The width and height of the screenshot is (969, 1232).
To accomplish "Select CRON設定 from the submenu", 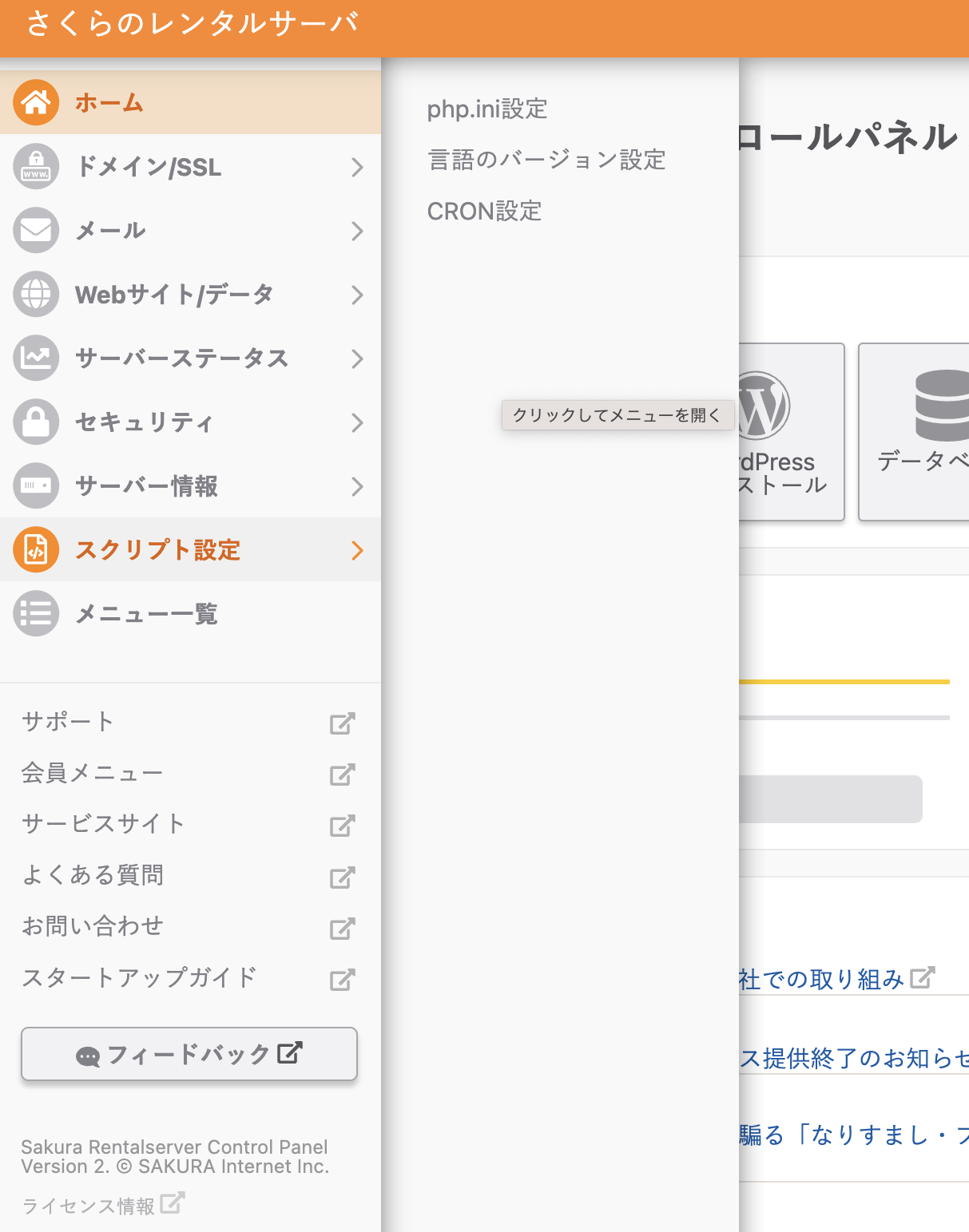I will point(484,211).
